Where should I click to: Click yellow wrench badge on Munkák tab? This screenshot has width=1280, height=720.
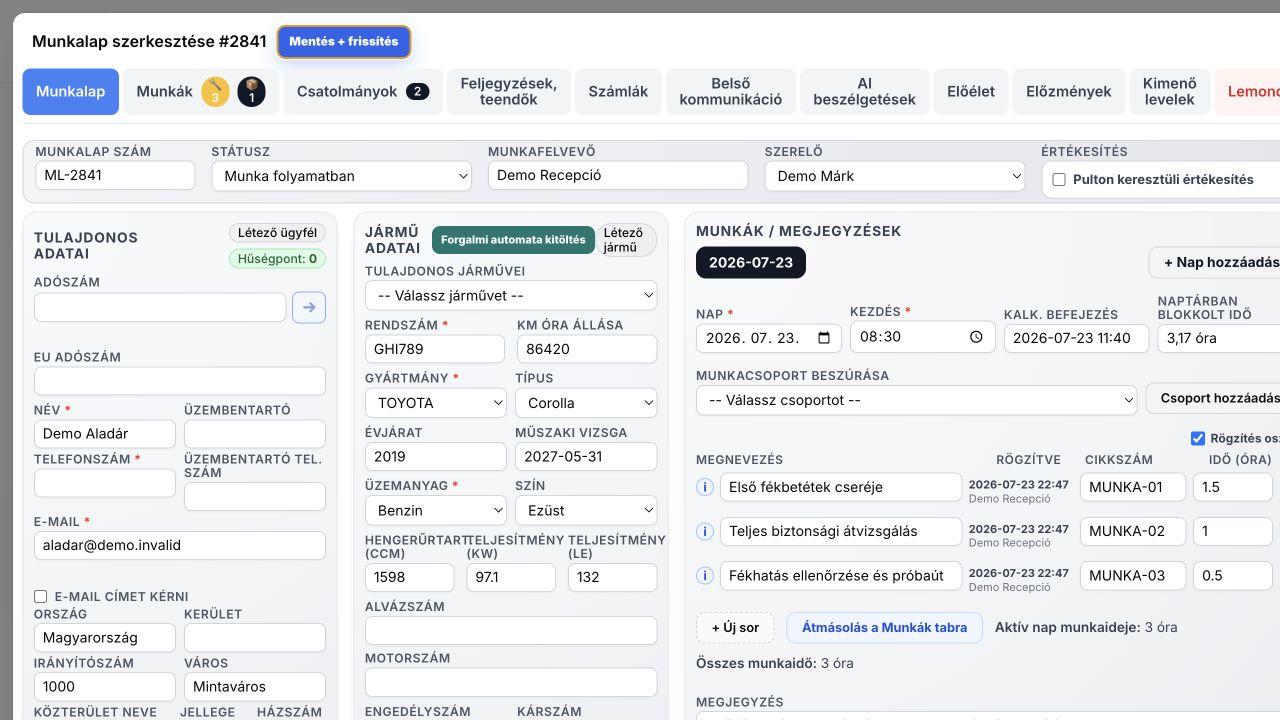click(x=215, y=92)
